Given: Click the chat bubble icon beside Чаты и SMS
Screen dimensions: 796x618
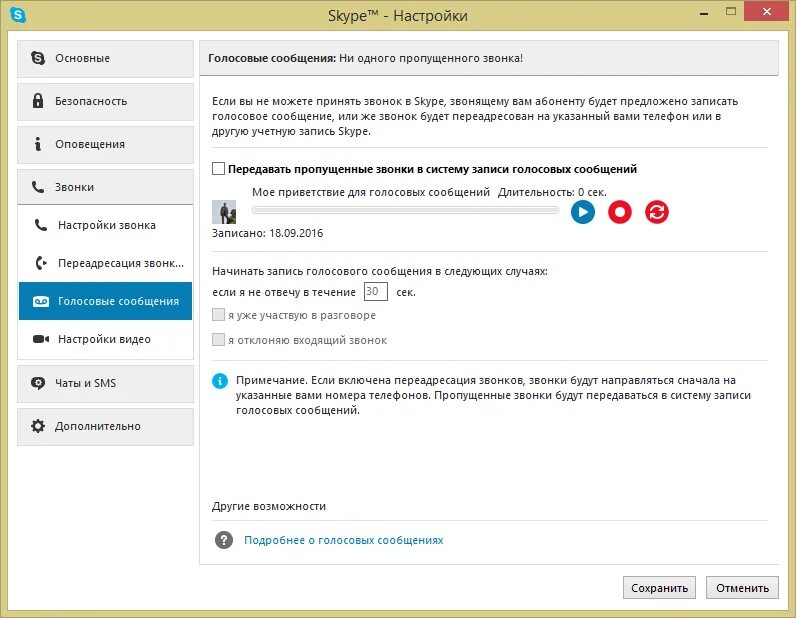Looking at the screenshot, I should 38,382.
